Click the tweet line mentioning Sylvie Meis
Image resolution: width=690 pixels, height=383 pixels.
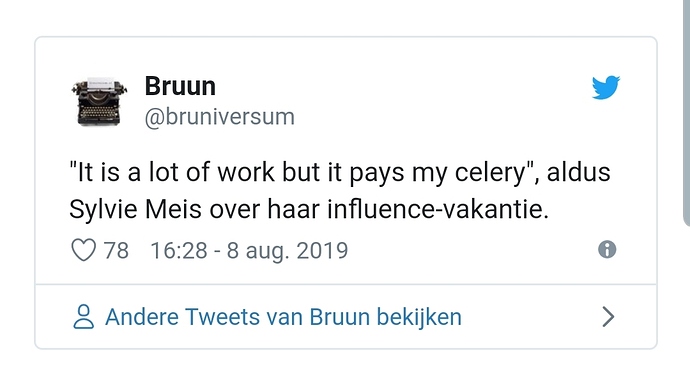pyautogui.click(x=309, y=209)
